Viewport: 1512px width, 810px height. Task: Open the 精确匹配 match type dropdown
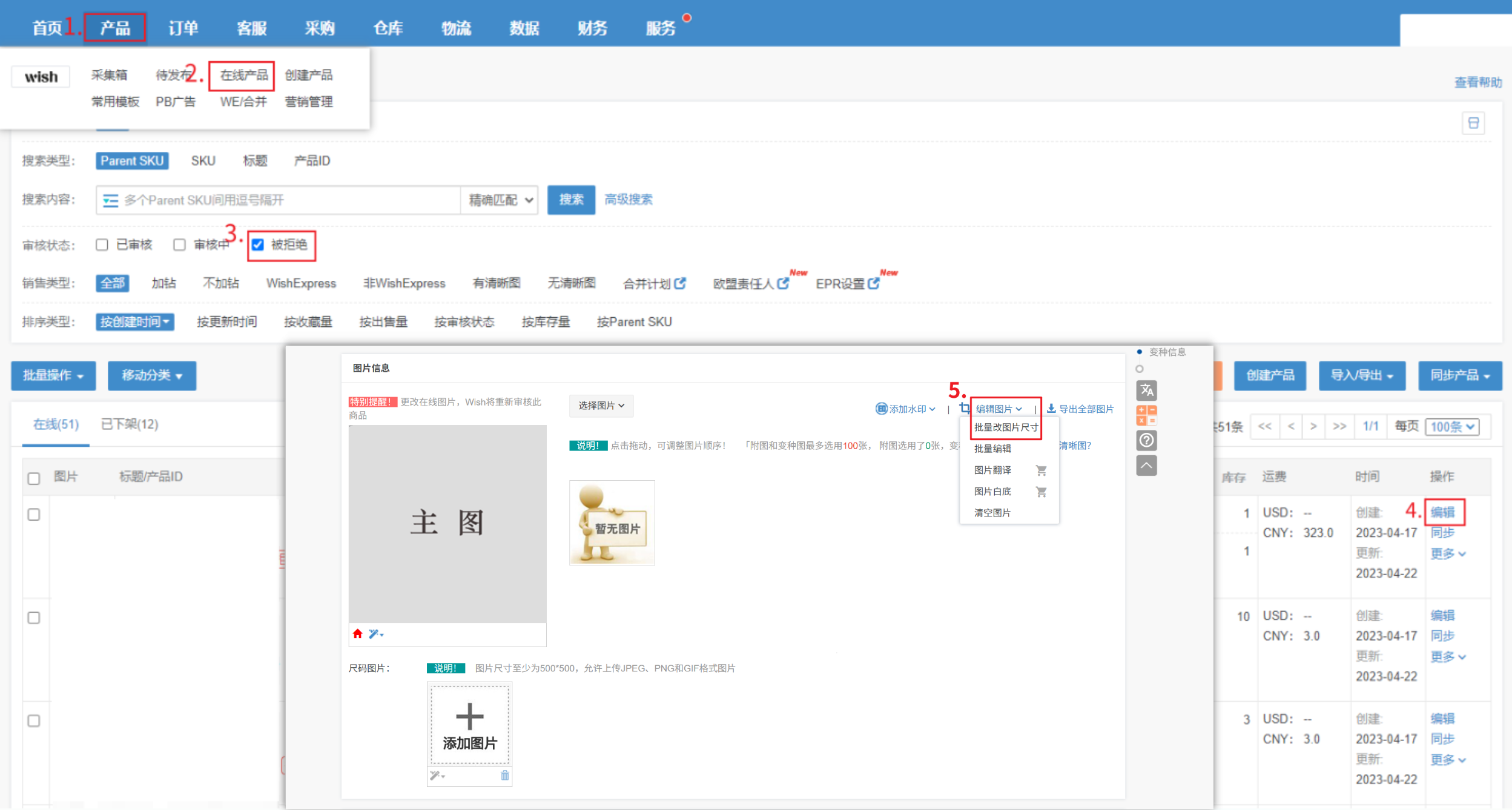(x=500, y=200)
